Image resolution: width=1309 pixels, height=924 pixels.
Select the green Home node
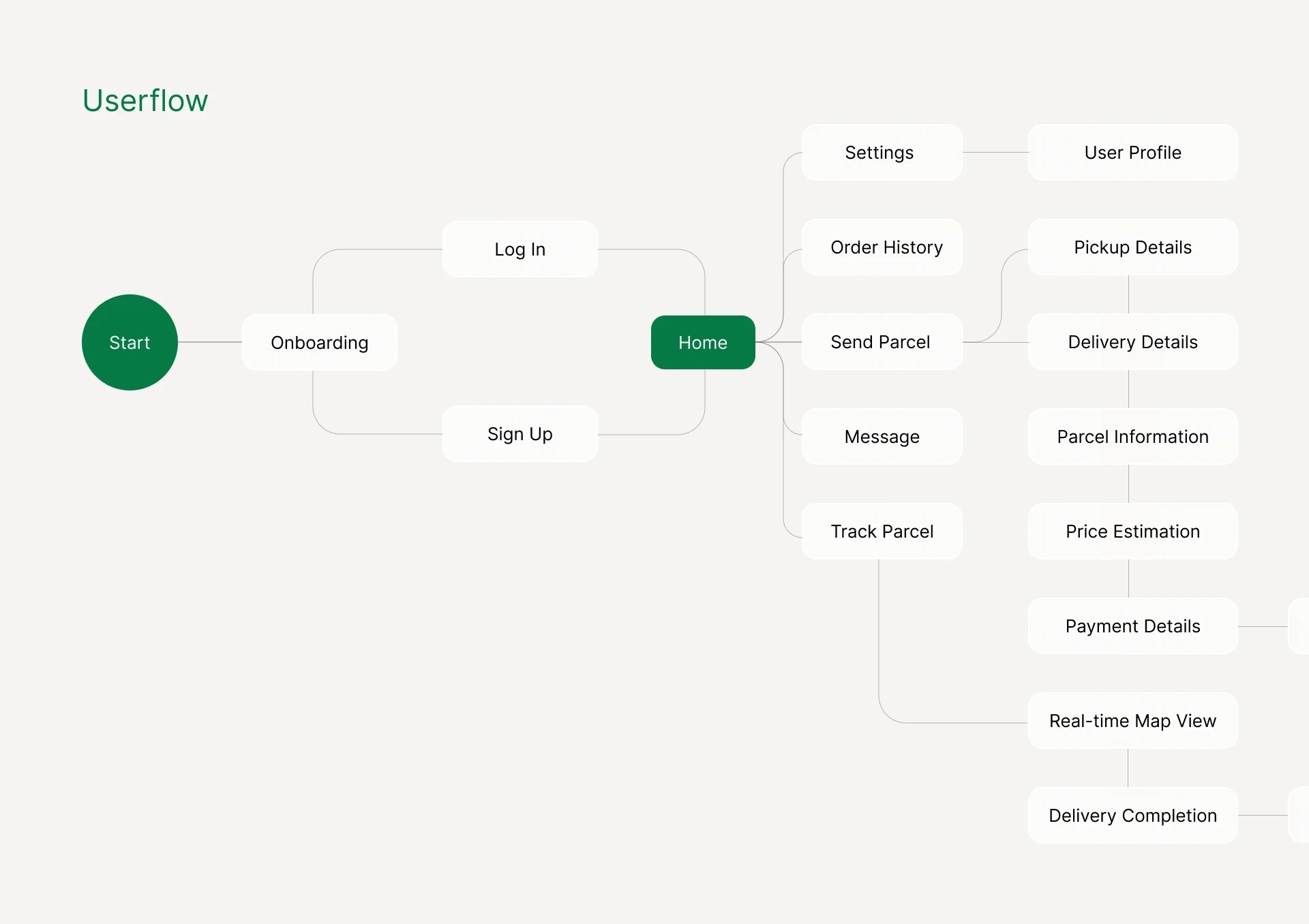pyautogui.click(x=703, y=342)
